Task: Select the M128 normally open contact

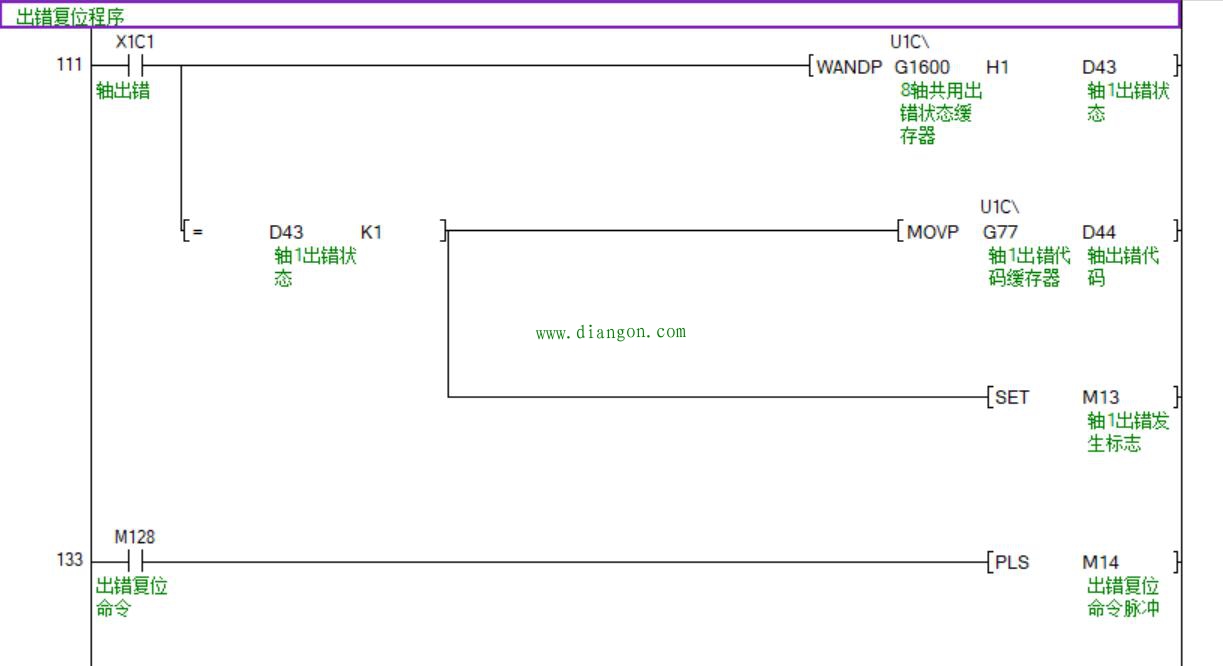Action: (135, 561)
